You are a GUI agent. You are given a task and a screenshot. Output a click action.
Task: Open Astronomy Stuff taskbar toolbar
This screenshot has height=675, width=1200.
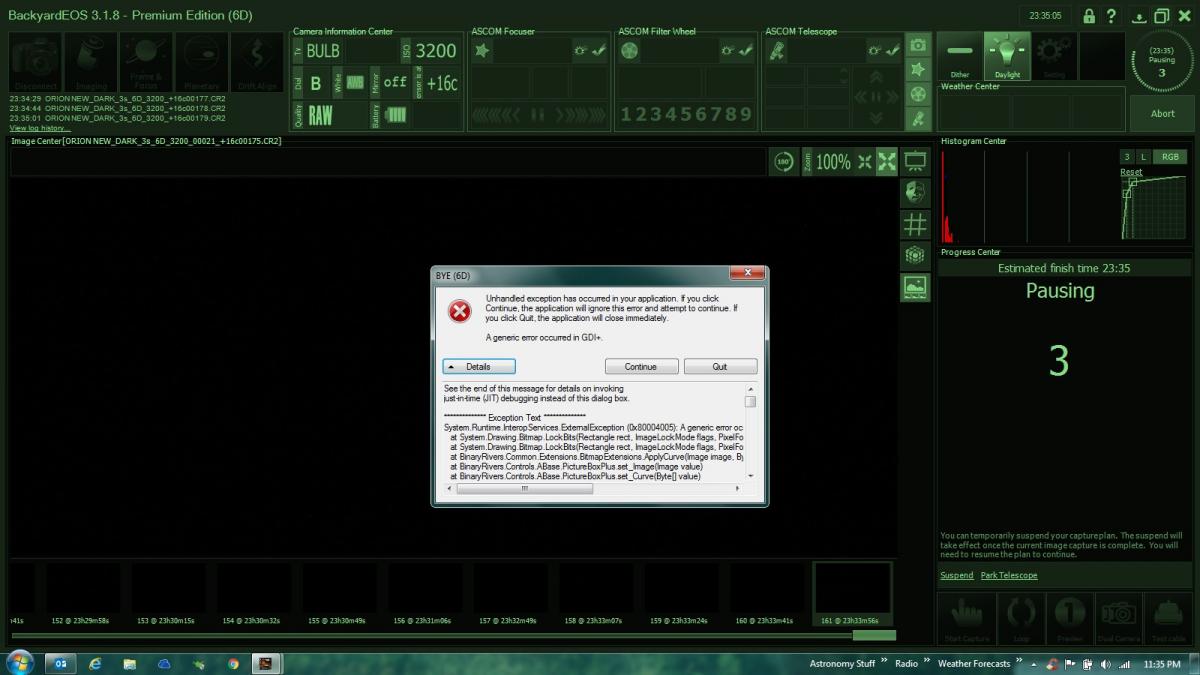[x=842, y=663]
